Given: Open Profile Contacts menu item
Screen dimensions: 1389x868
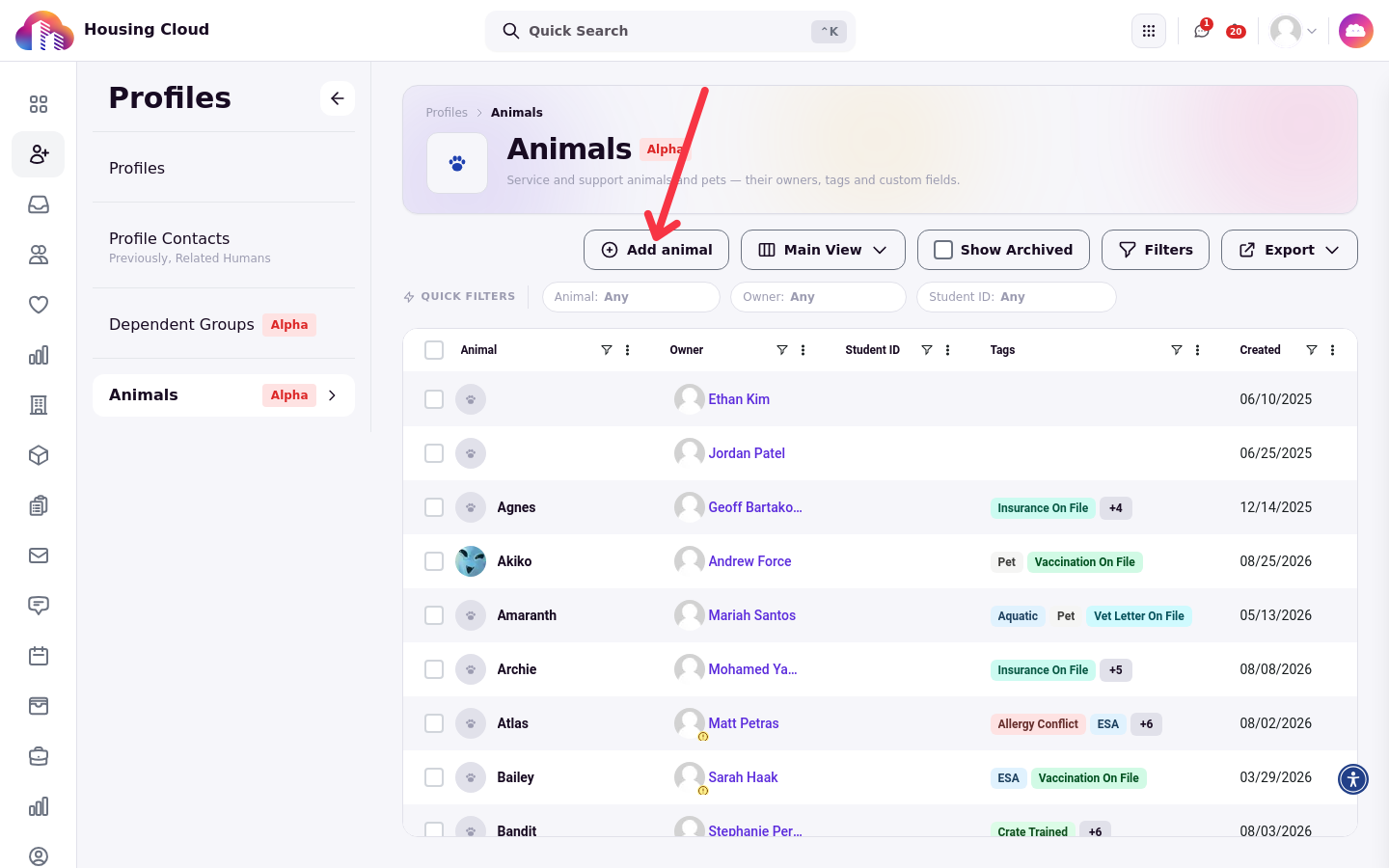Looking at the screenshot, I should 224,246.
